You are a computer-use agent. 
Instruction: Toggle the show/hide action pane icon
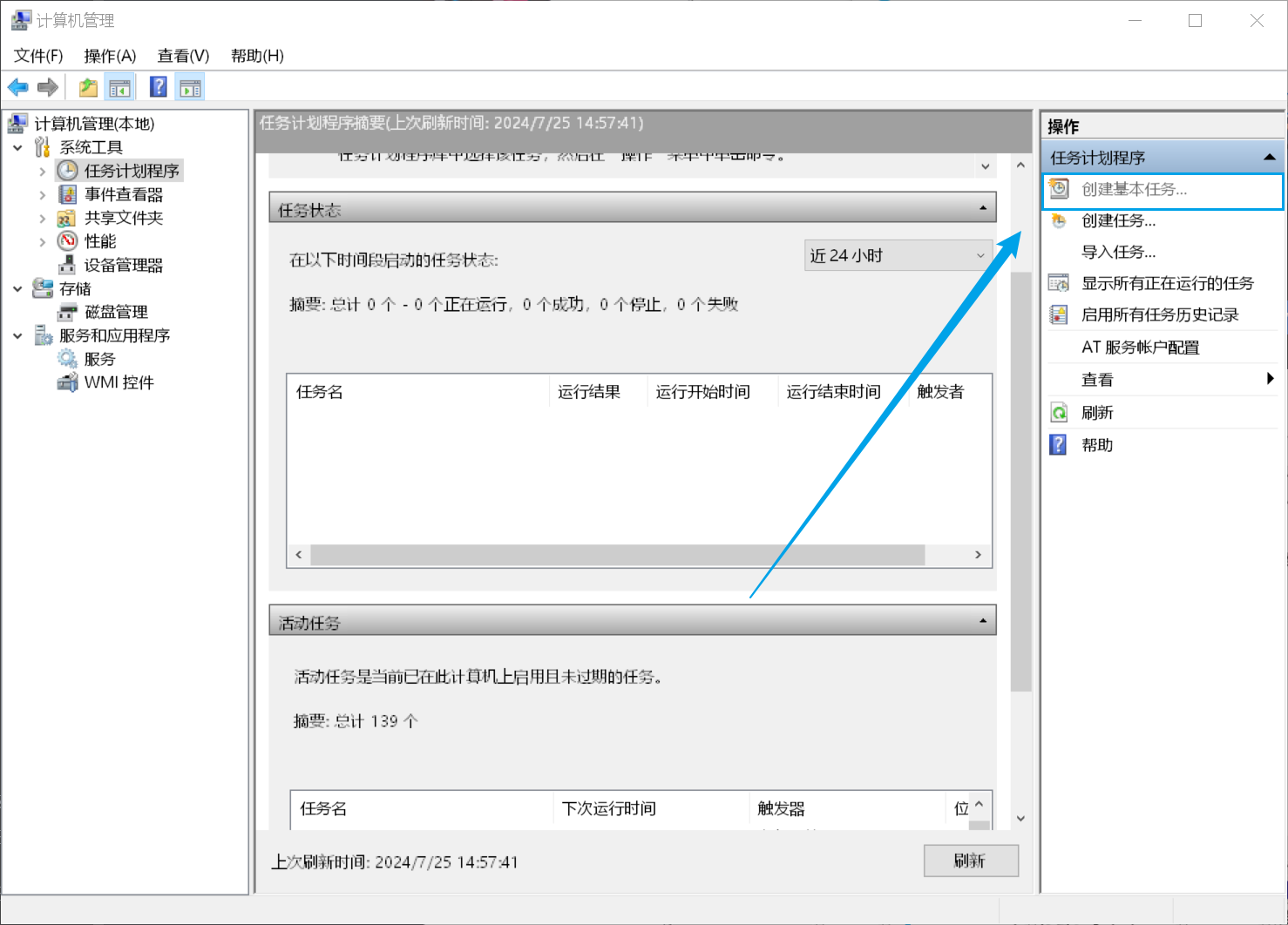[x=190, y=87]
